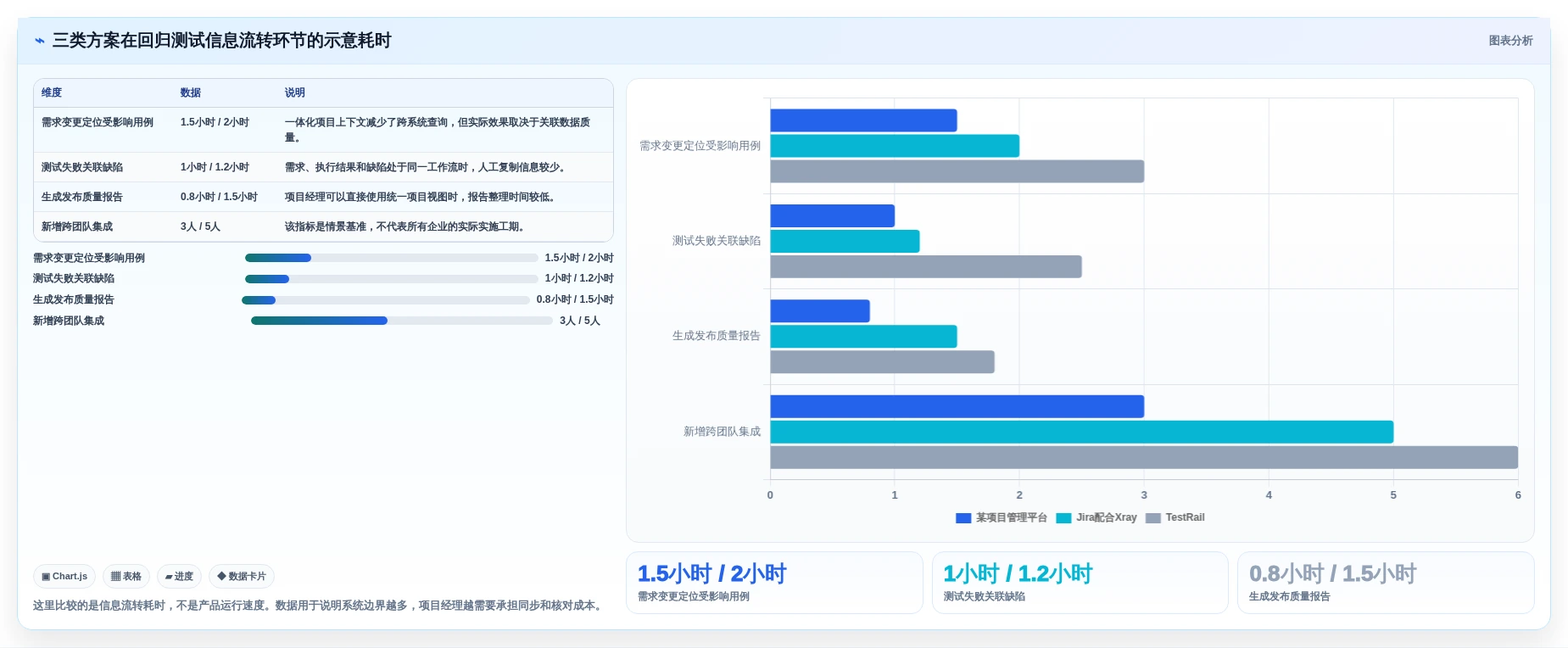
Task: Click progress bar for 新增跨团队集成
Action: 402,321
